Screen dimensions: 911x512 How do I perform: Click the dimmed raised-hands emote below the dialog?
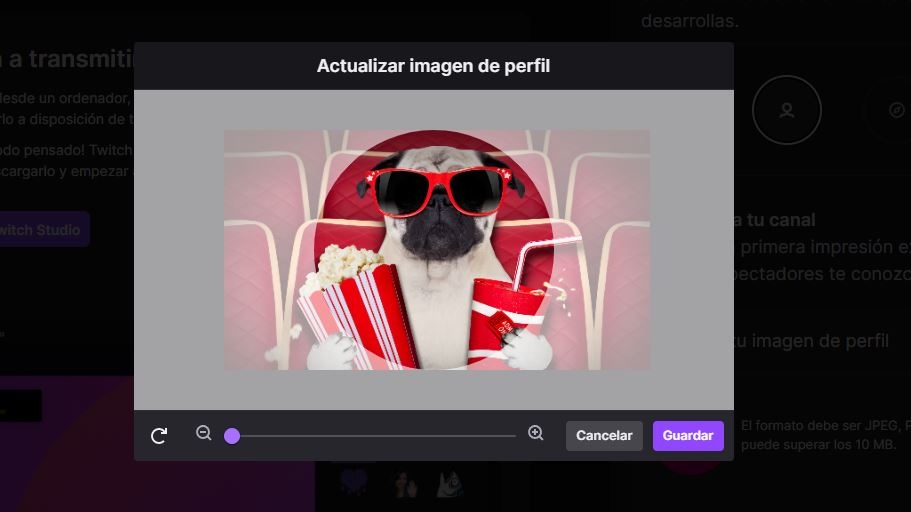pos(406,484)
